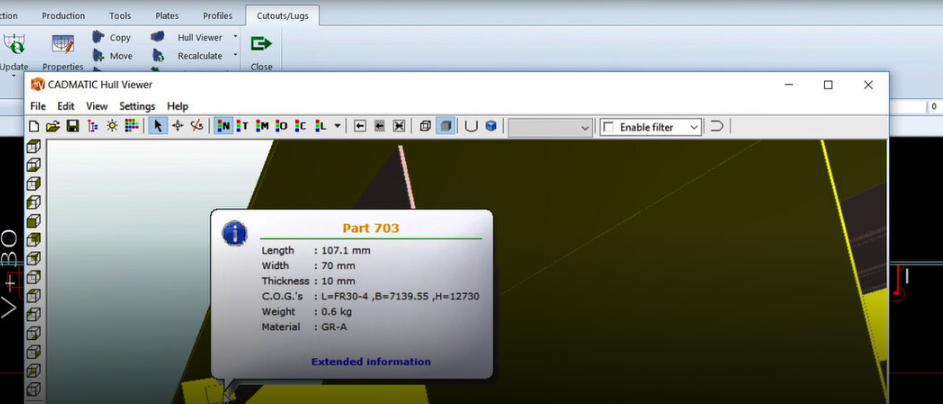Toggle the T color mode button
Screen dimensions: 943x404
click(242, 126)
